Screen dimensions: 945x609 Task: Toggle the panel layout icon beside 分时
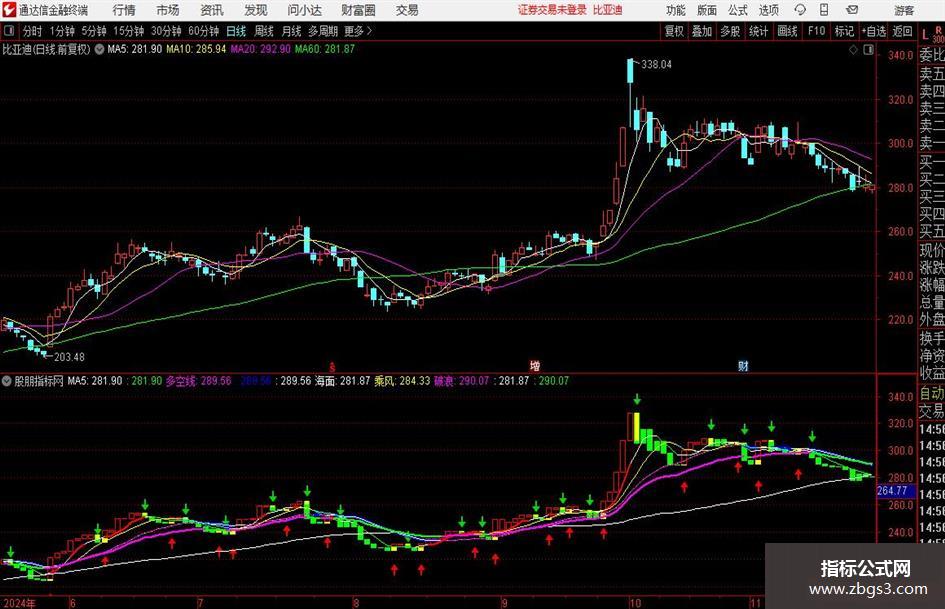point(9,31)
